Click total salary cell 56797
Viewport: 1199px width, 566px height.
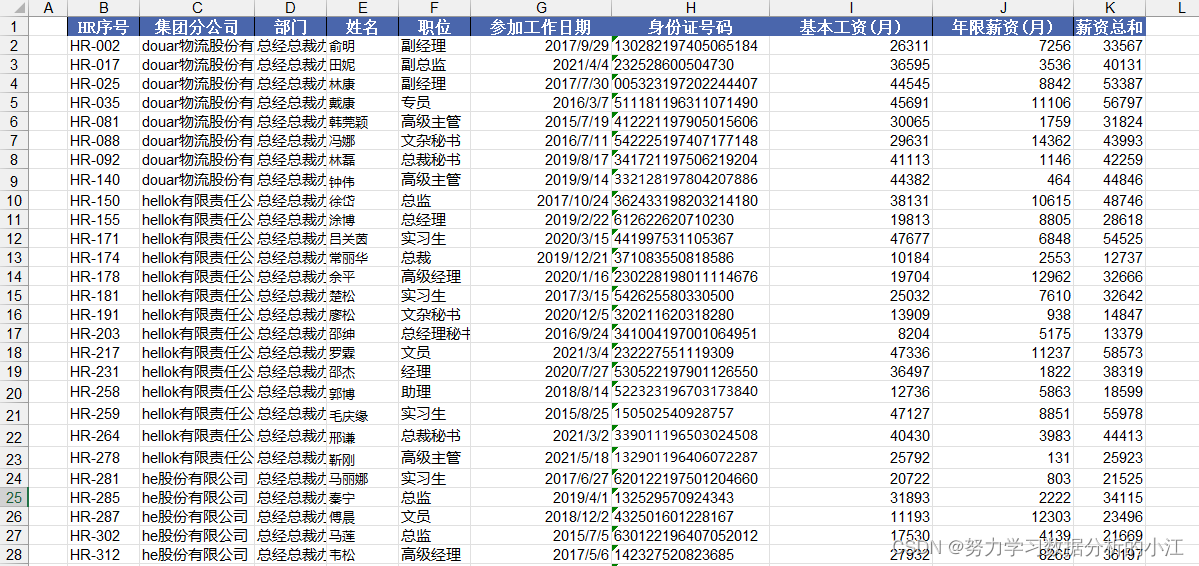pos(1110,102)
